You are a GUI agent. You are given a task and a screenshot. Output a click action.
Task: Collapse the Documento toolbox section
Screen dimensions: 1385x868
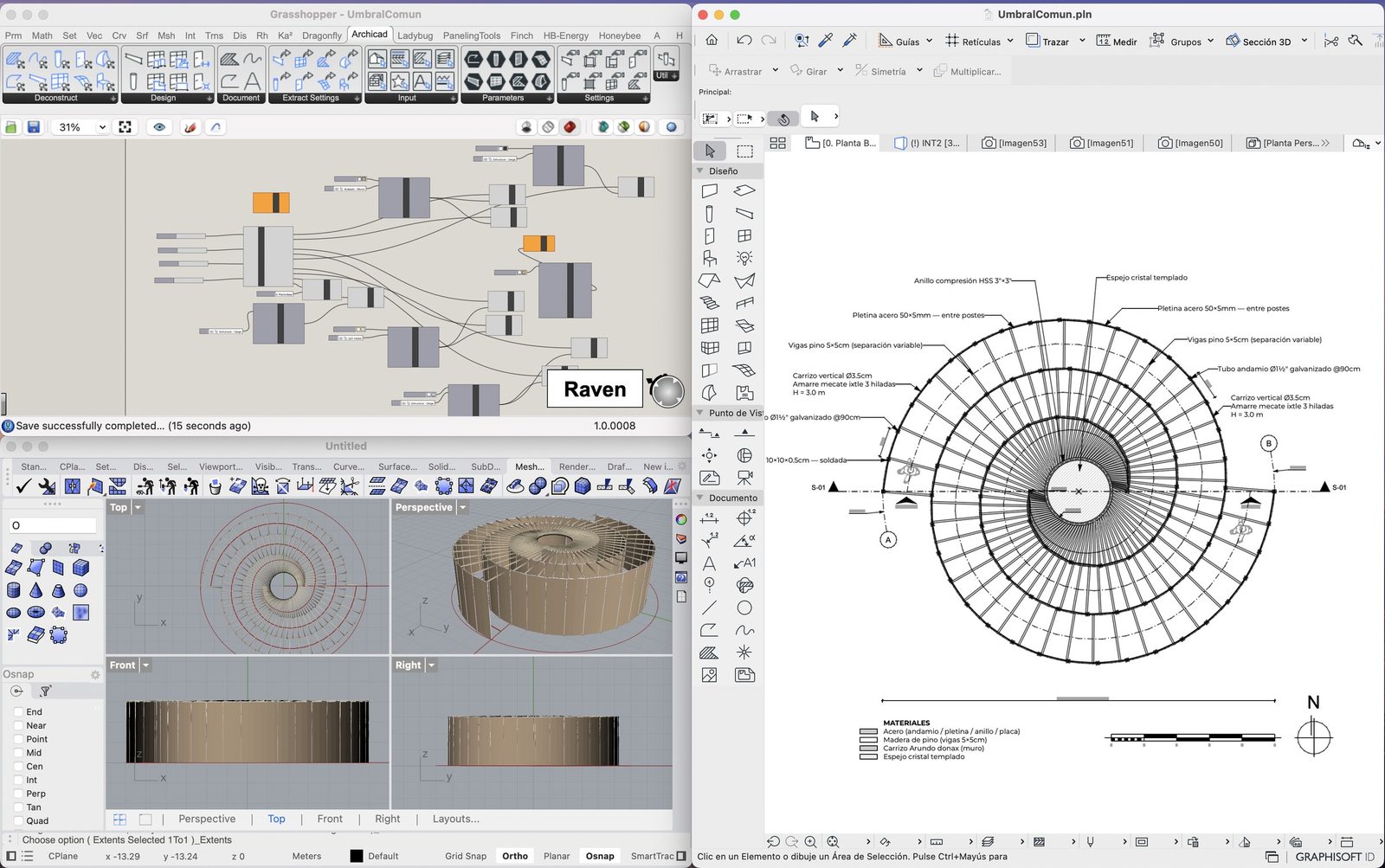pyautogui.click(x=700, y=498)
